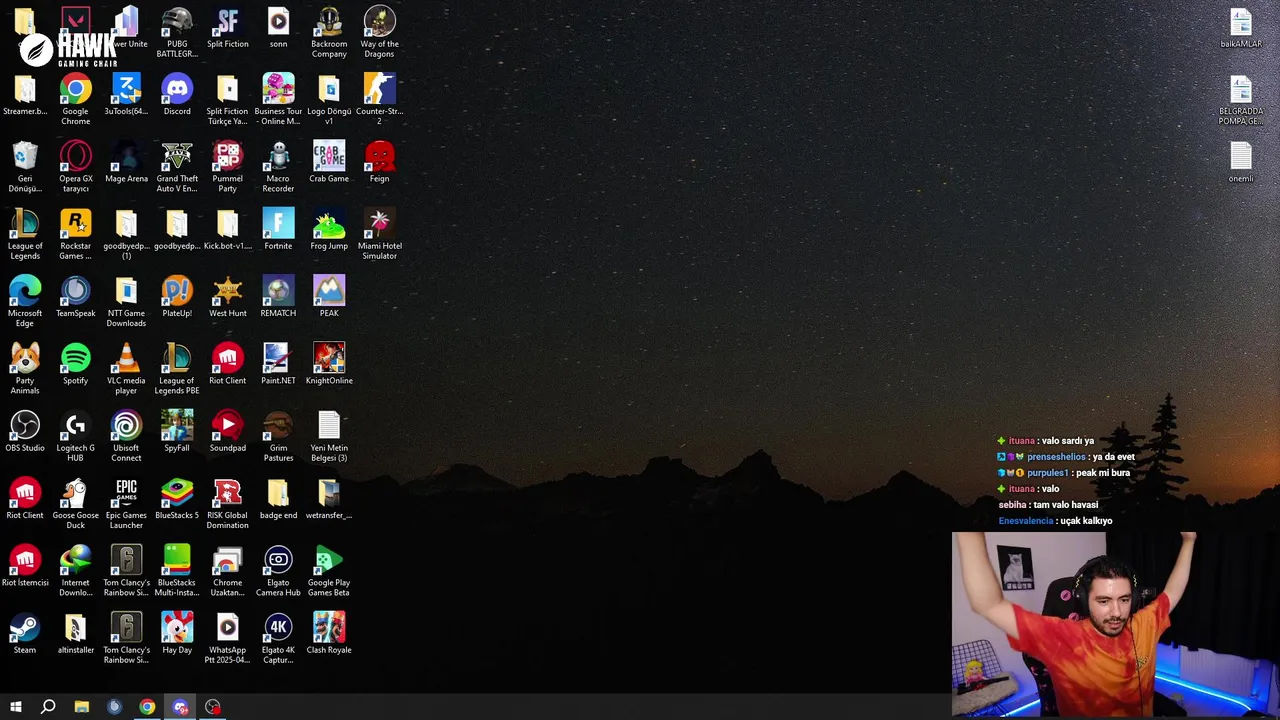
Task: Open the Microsoft Edge shortcut
Action: pyautogui.click(x=25, y=292)
